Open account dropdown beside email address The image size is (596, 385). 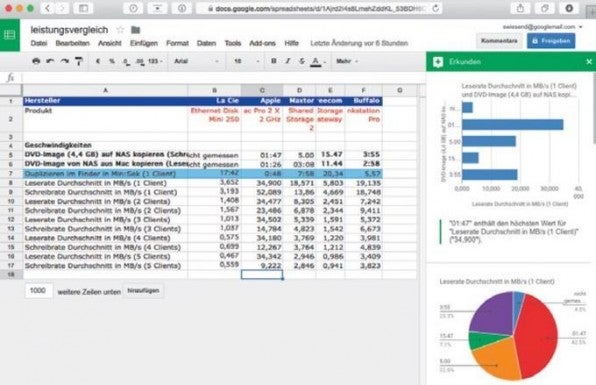[580, 27]
